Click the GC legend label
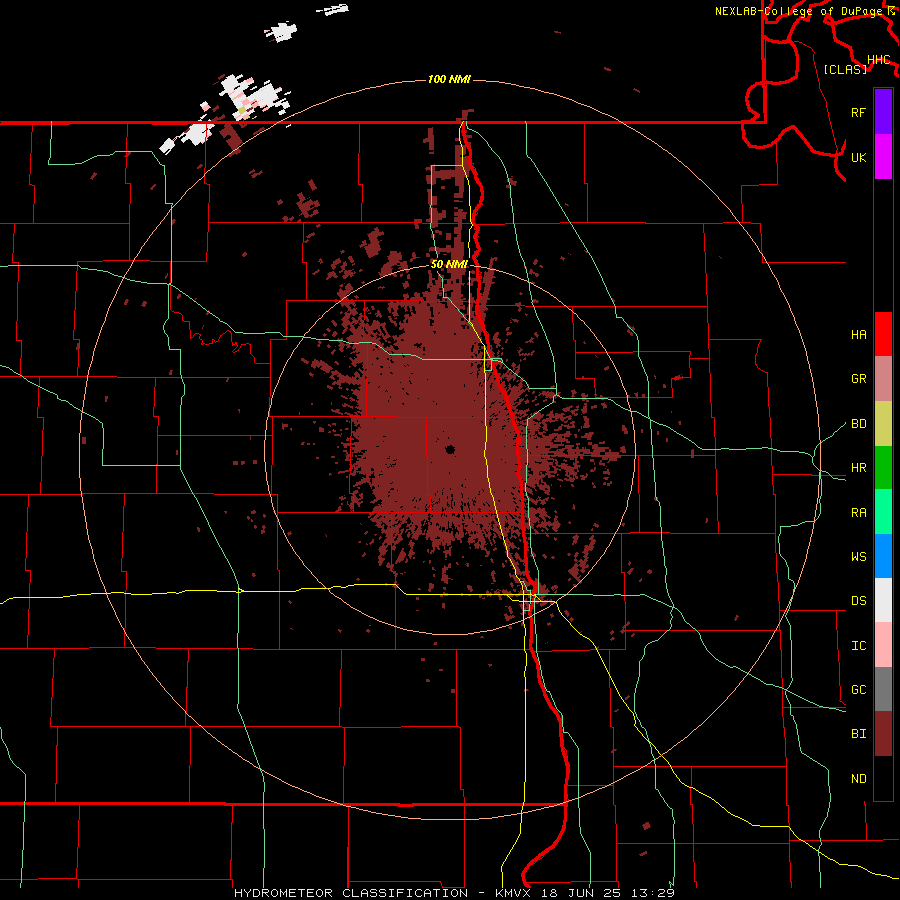The image size is (900, 900). coord(859,689)
